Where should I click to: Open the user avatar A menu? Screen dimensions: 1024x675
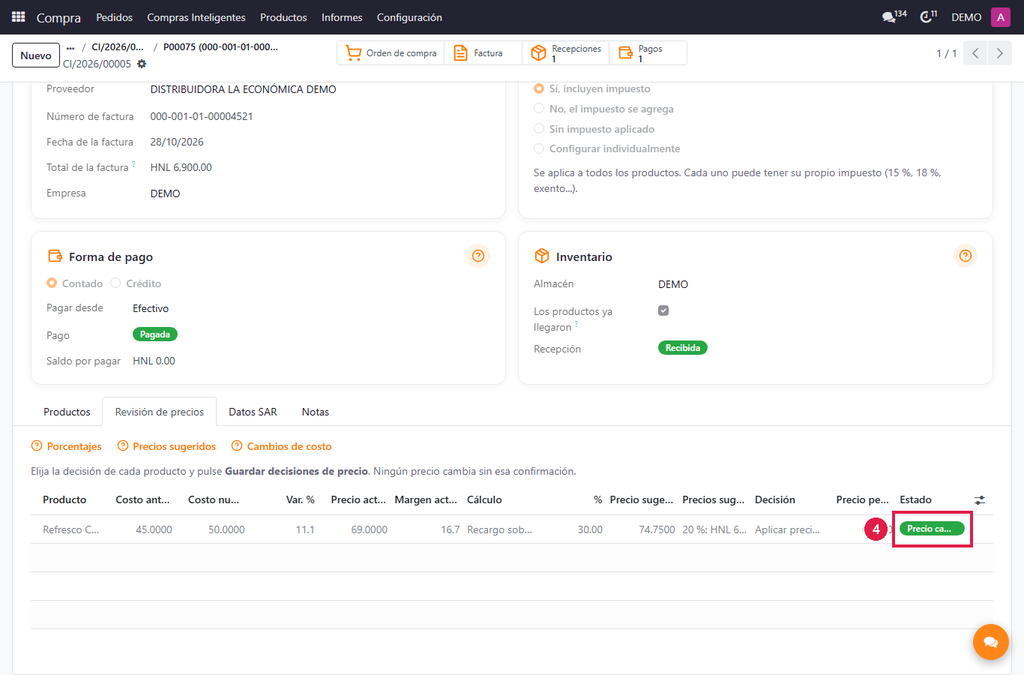pos(1000,17)
